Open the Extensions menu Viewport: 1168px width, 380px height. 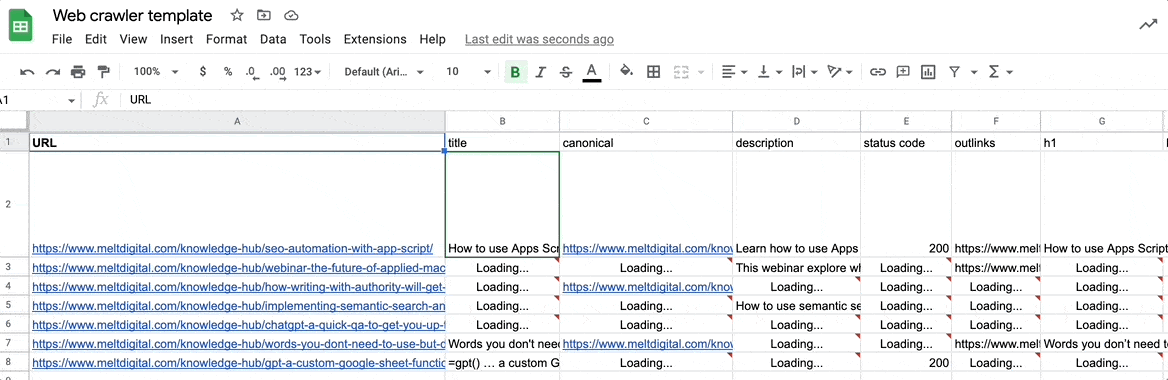click(x=375, y=39)
